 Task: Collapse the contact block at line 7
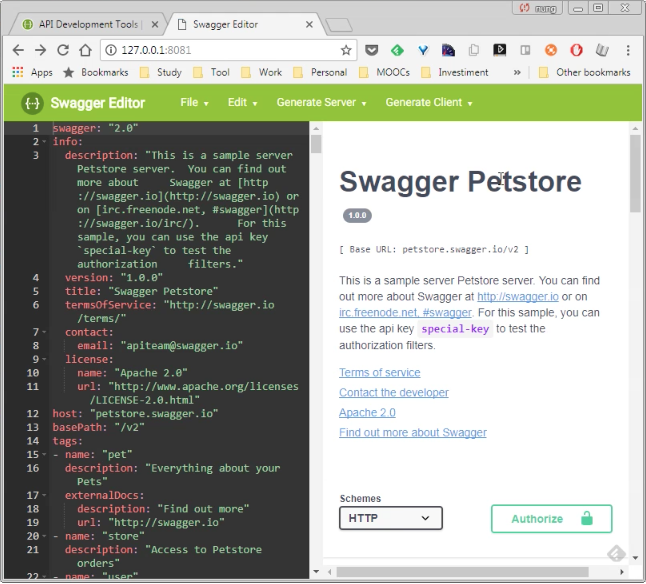point(44,332)
